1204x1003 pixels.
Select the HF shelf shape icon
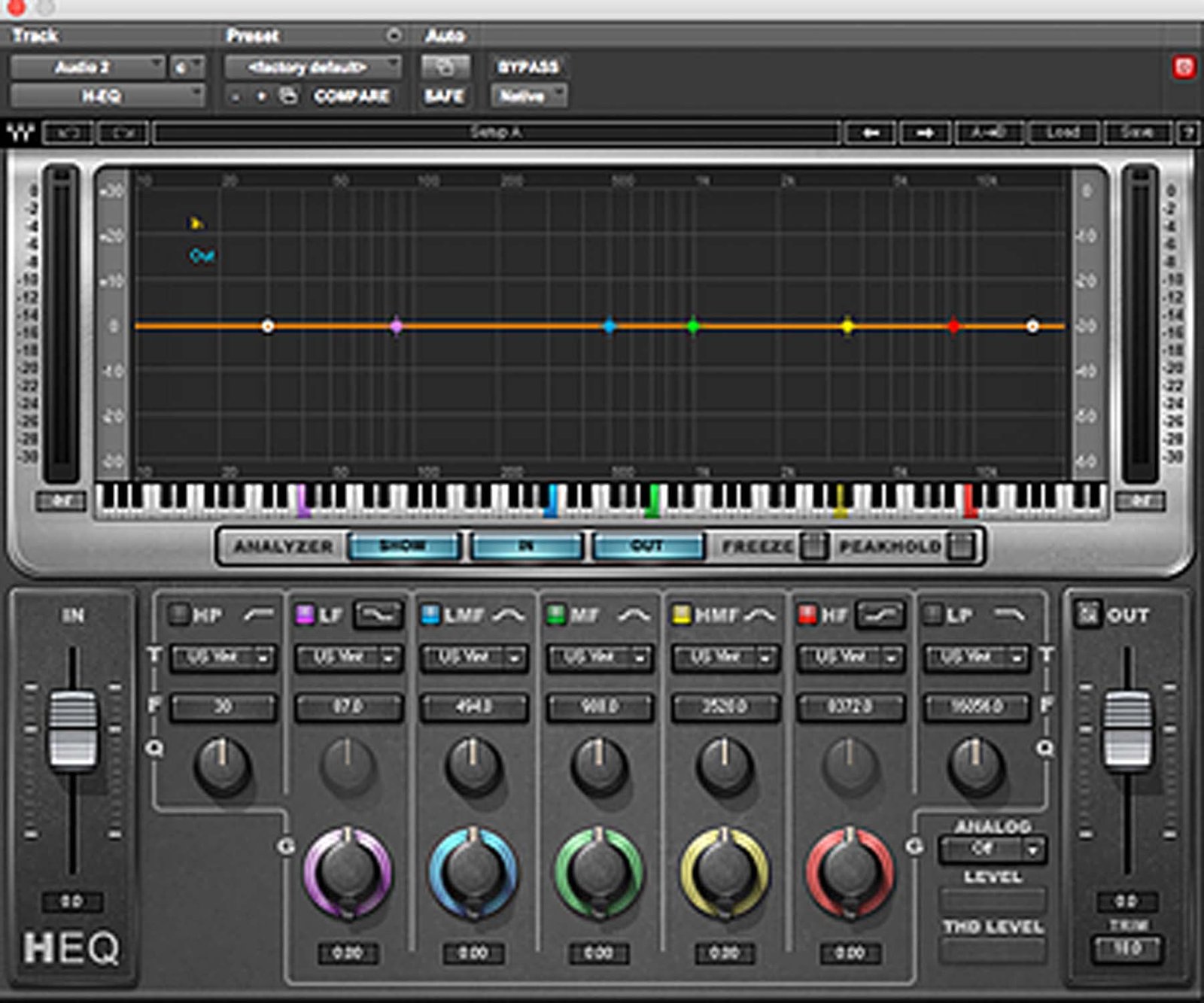(880, 615)
